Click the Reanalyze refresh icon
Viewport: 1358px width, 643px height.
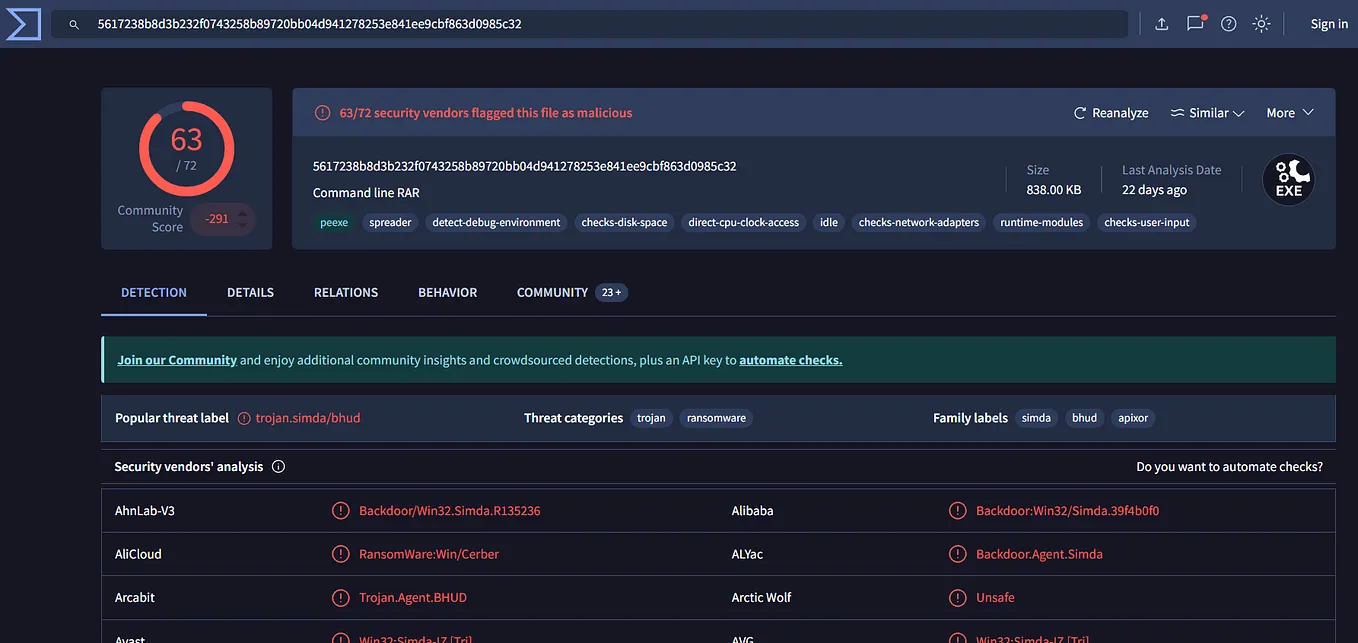(1078, 113)
